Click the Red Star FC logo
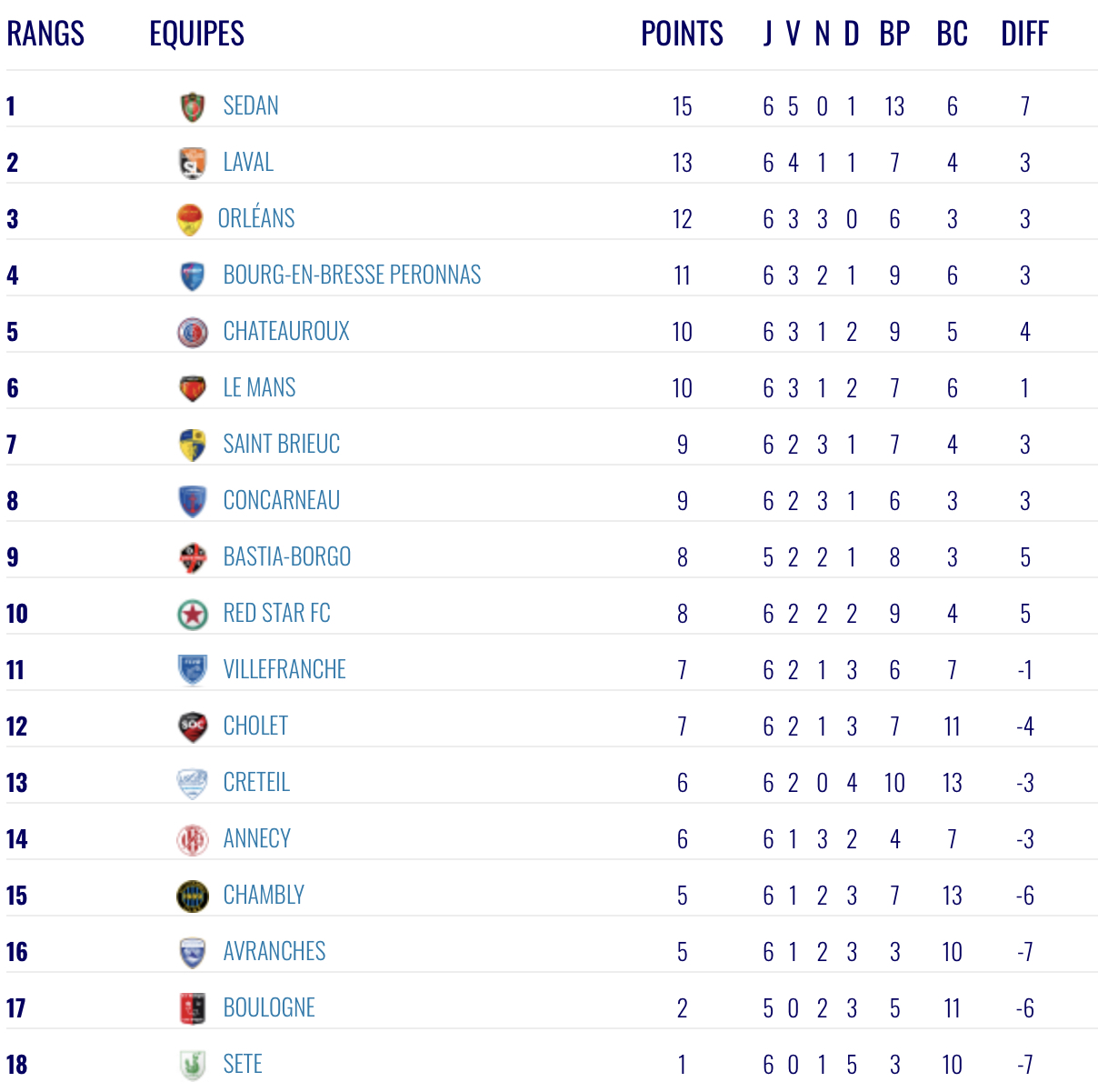The width and height of the screenshot is (1098, 1092). pos(192,614)
